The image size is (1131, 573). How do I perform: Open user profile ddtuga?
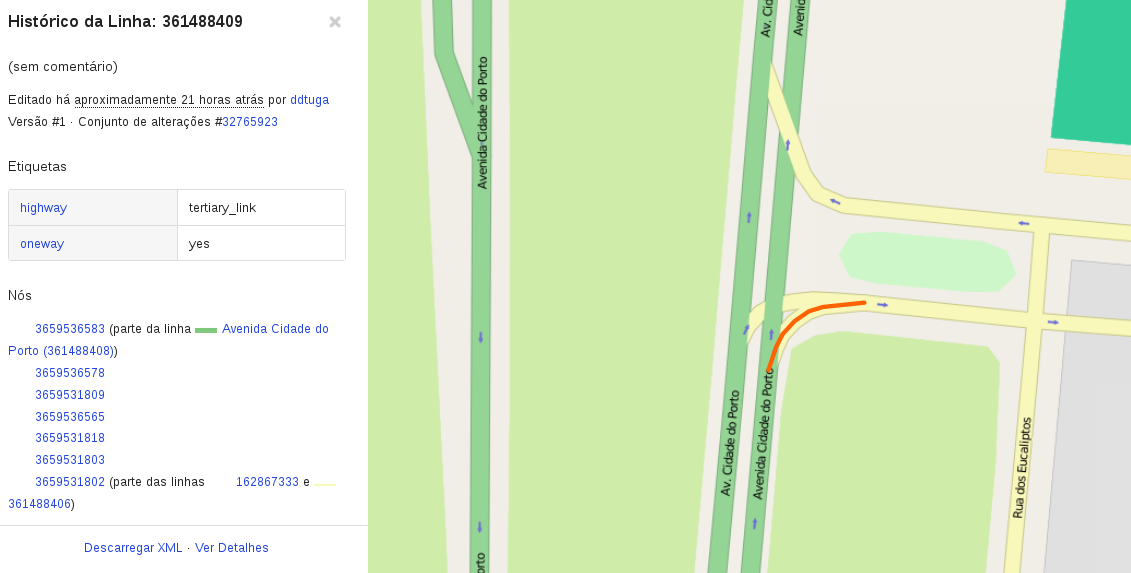309,100
